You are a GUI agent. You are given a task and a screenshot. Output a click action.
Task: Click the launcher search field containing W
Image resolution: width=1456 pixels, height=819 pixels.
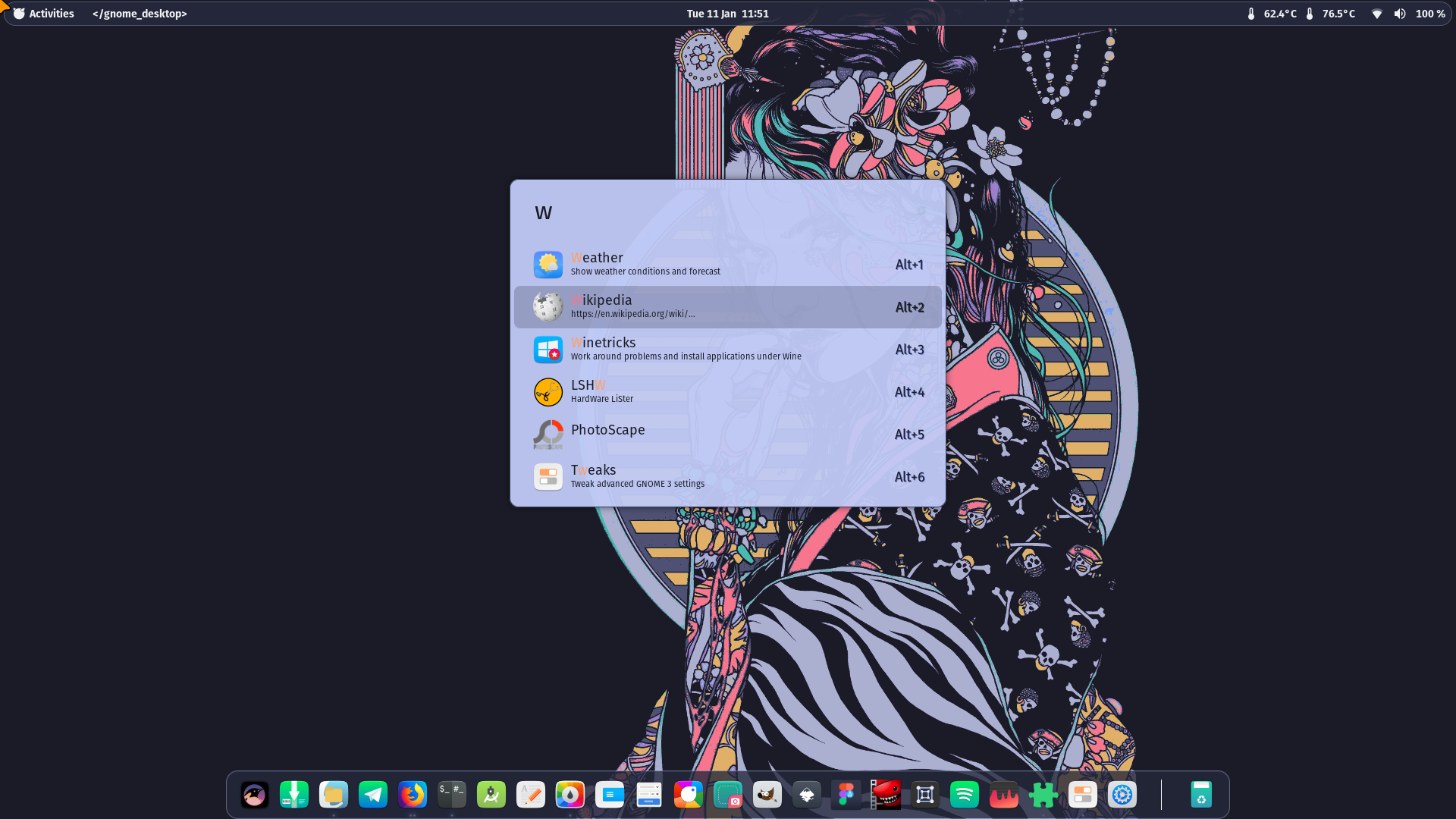(x=728, y=213)
